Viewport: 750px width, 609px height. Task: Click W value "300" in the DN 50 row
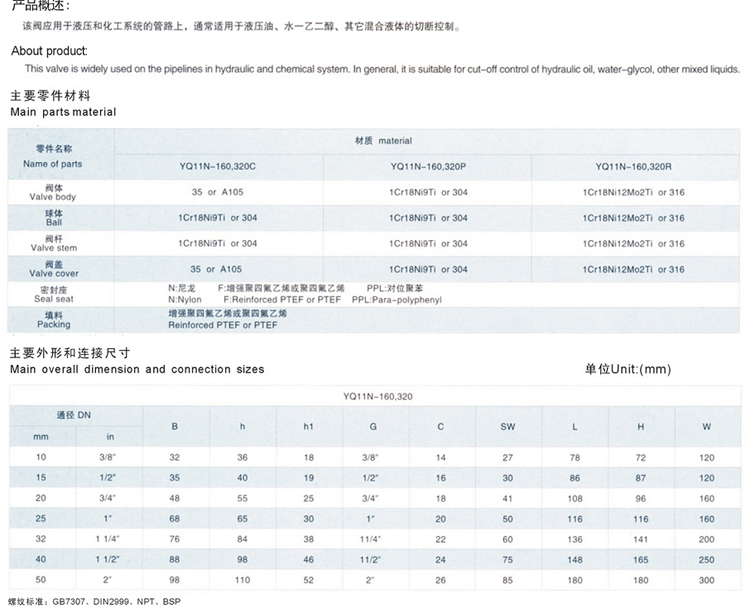[x=706, y=580]
